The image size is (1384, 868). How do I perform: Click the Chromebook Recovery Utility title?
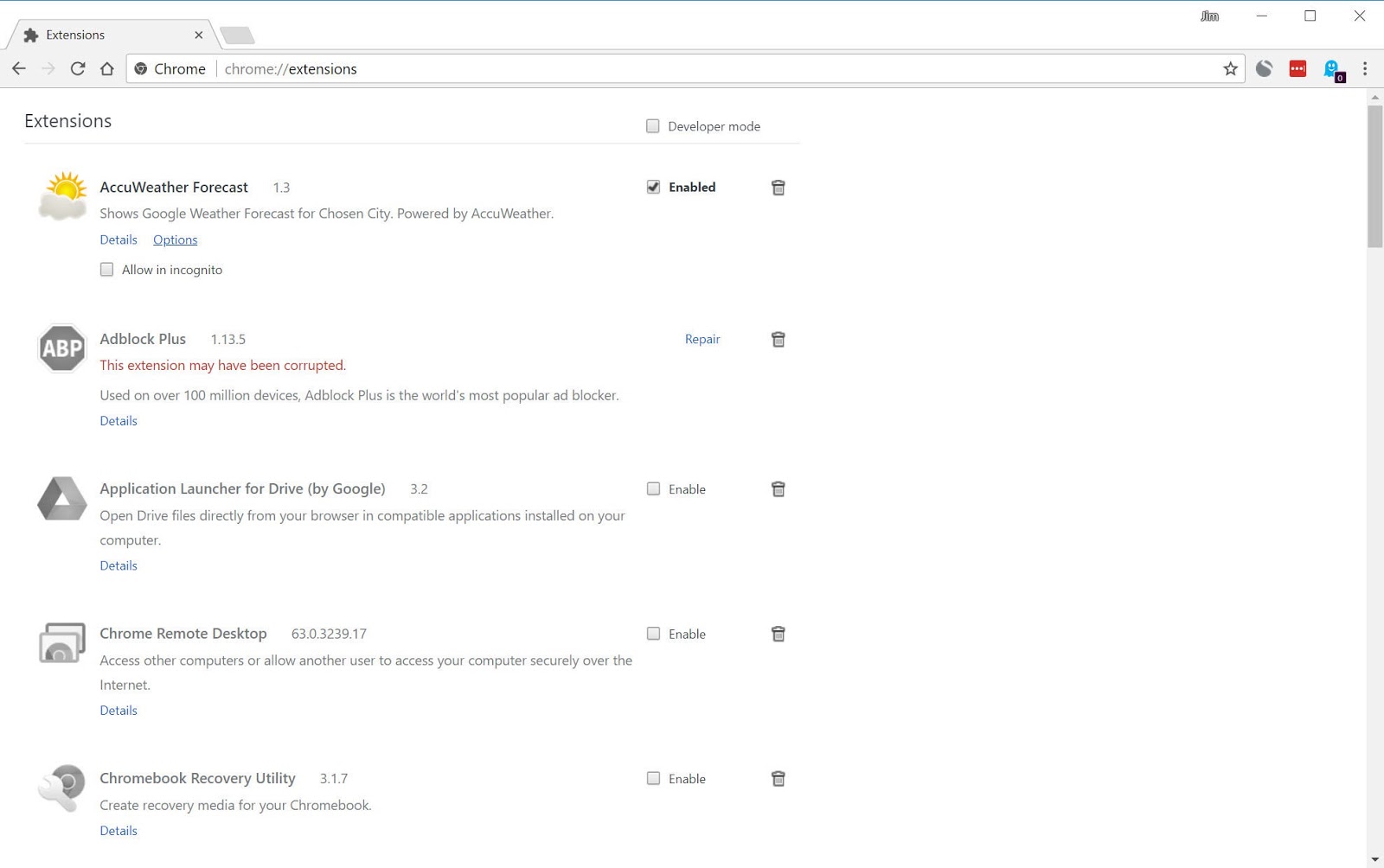(197, 778)
